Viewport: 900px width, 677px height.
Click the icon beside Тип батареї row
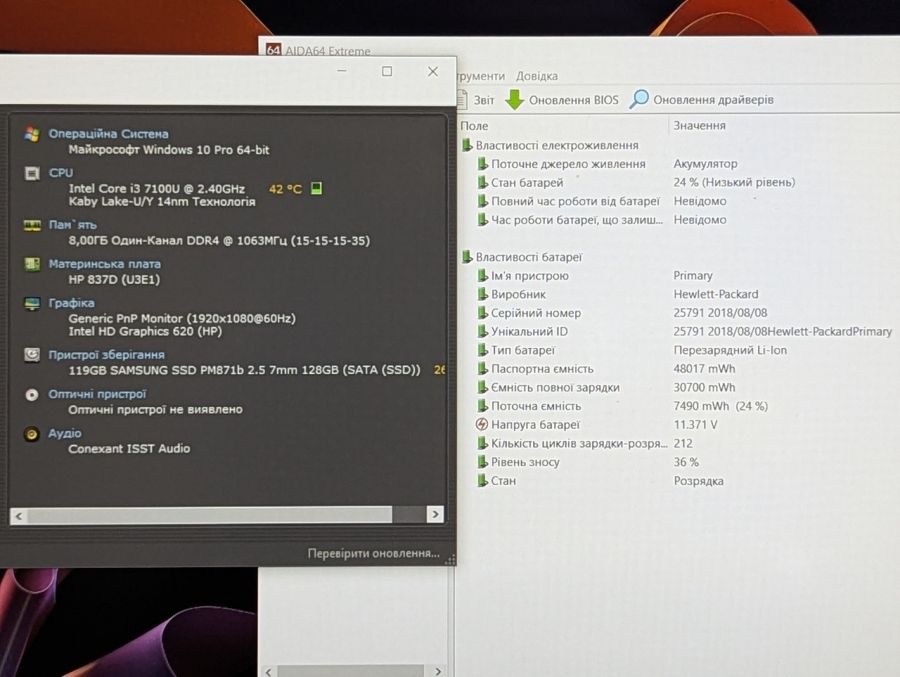coord(483,350)
